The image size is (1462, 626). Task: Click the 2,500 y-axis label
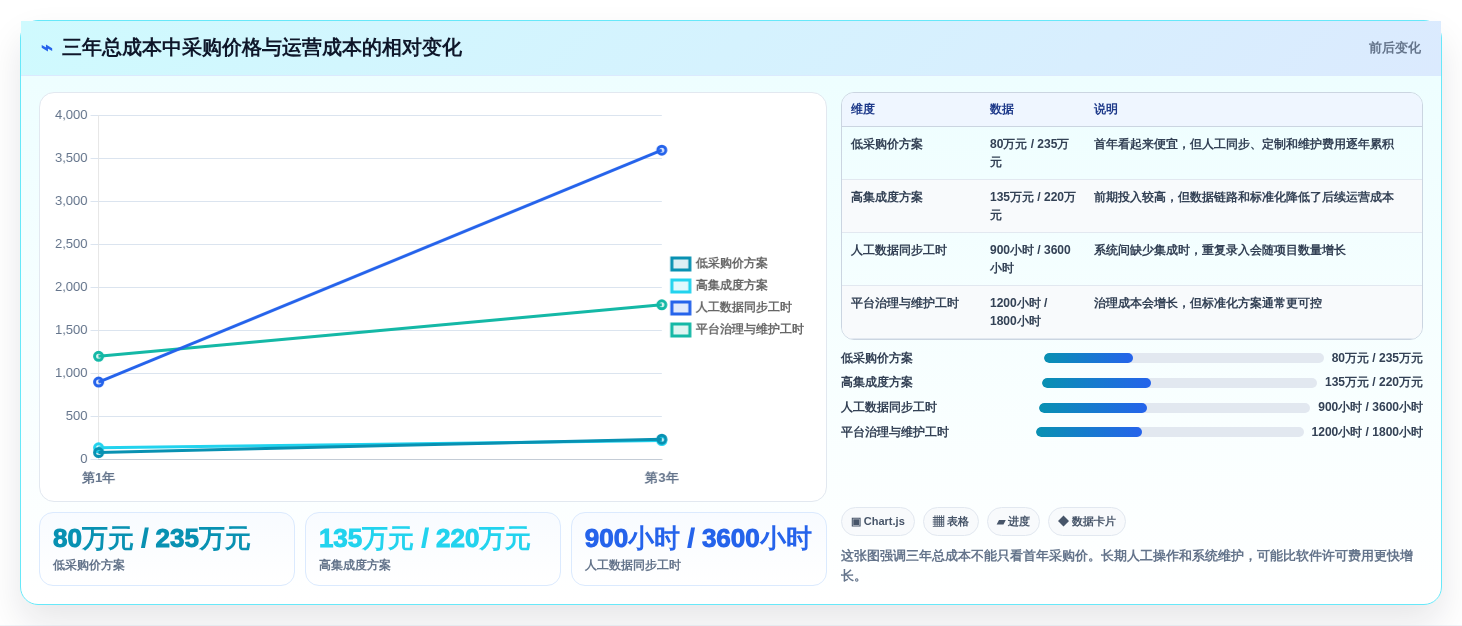coord(71,244)
